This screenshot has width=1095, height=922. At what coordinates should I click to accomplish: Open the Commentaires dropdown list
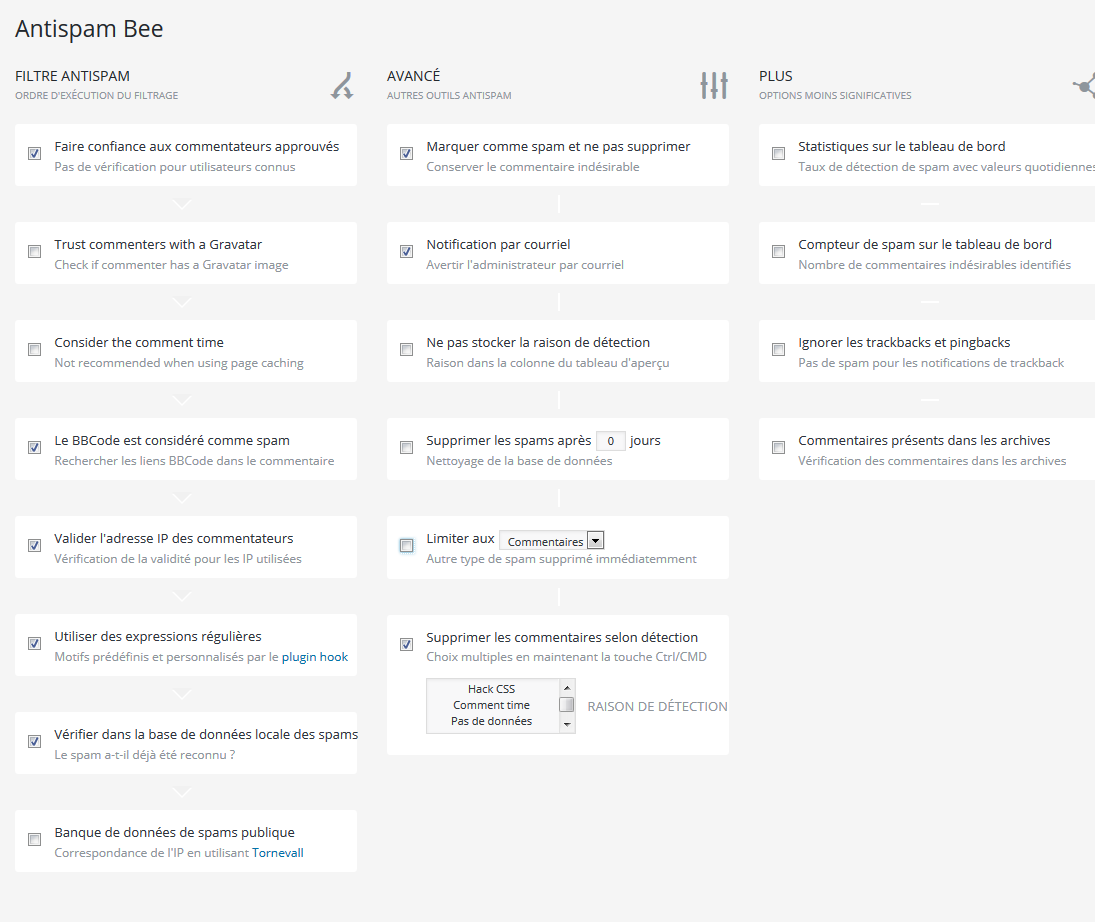[552, 541]
